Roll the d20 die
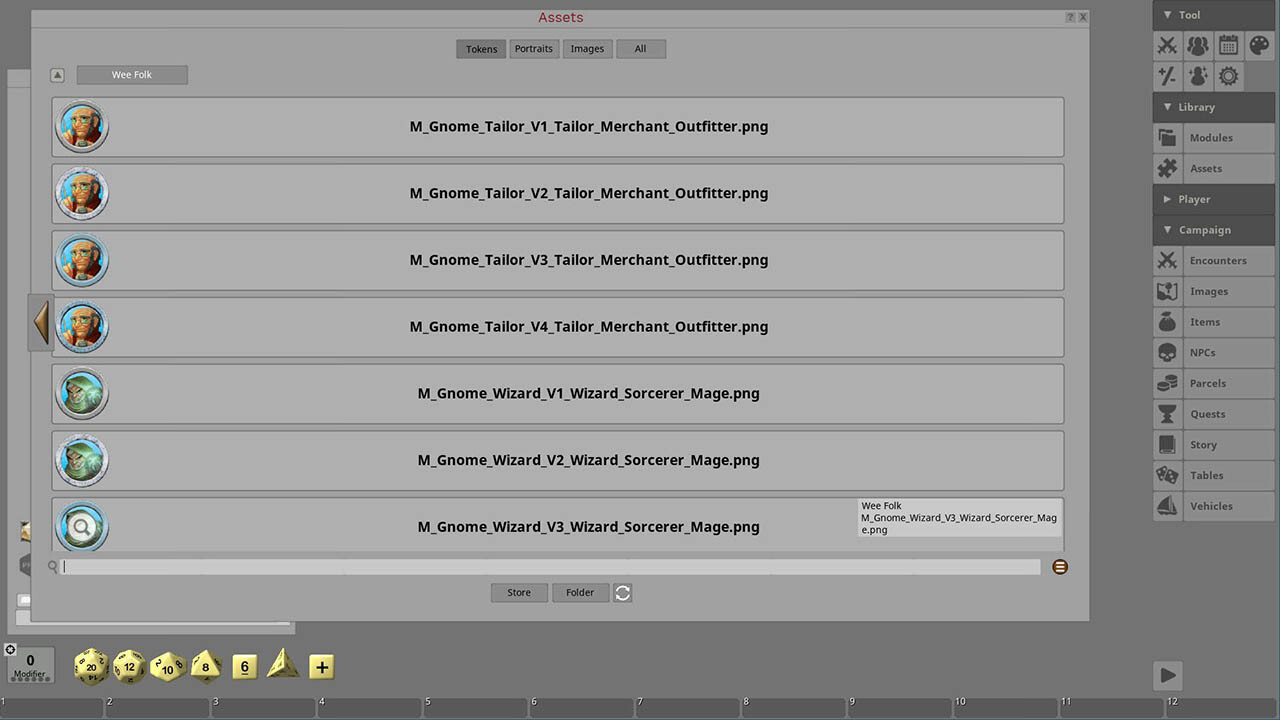1280x720 pixels. tap(91, 666)
